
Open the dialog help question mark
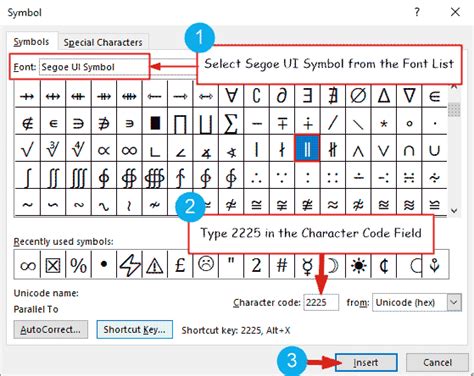click(417, 12)
